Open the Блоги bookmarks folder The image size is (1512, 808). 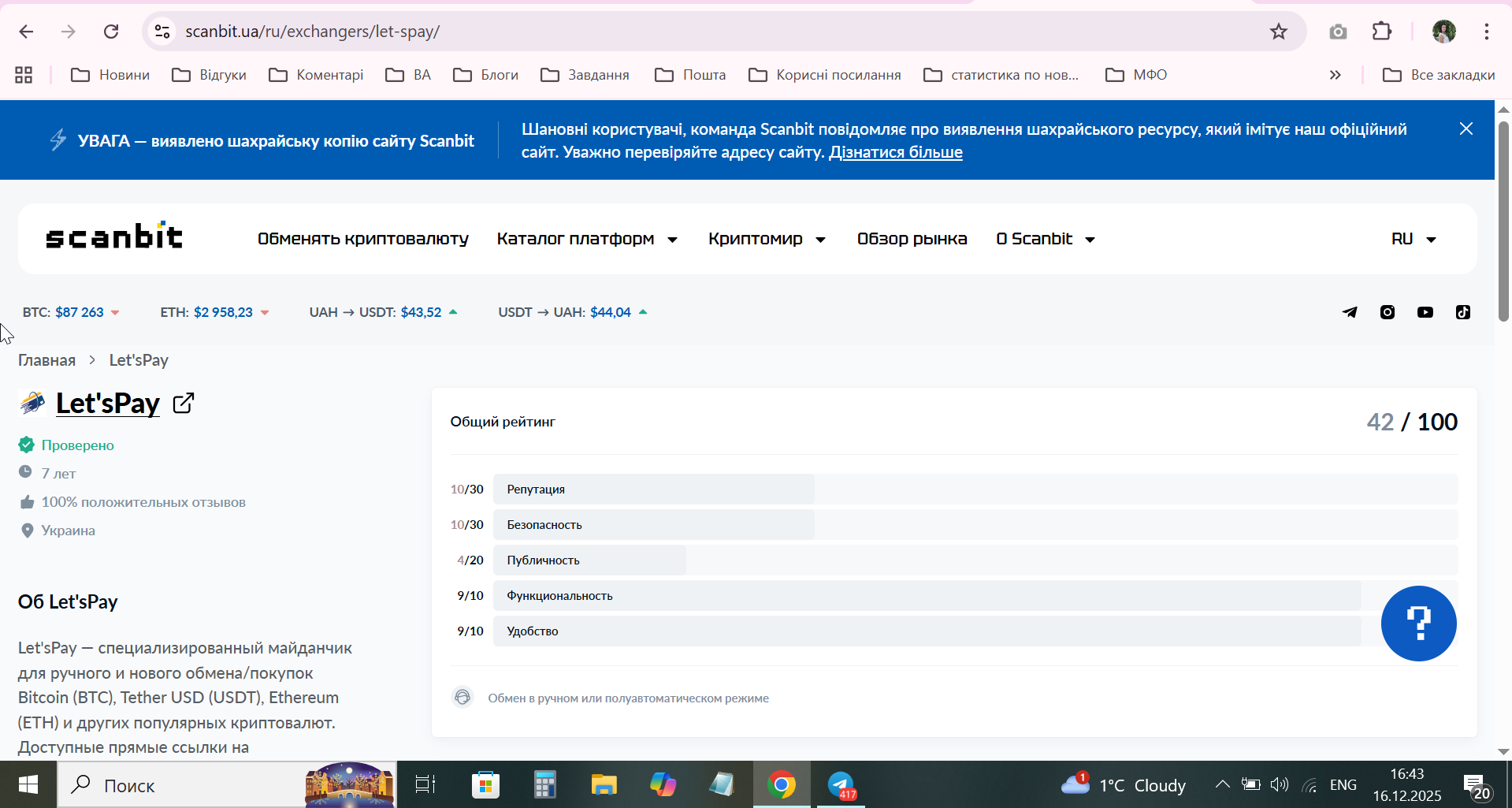[486, 75]
